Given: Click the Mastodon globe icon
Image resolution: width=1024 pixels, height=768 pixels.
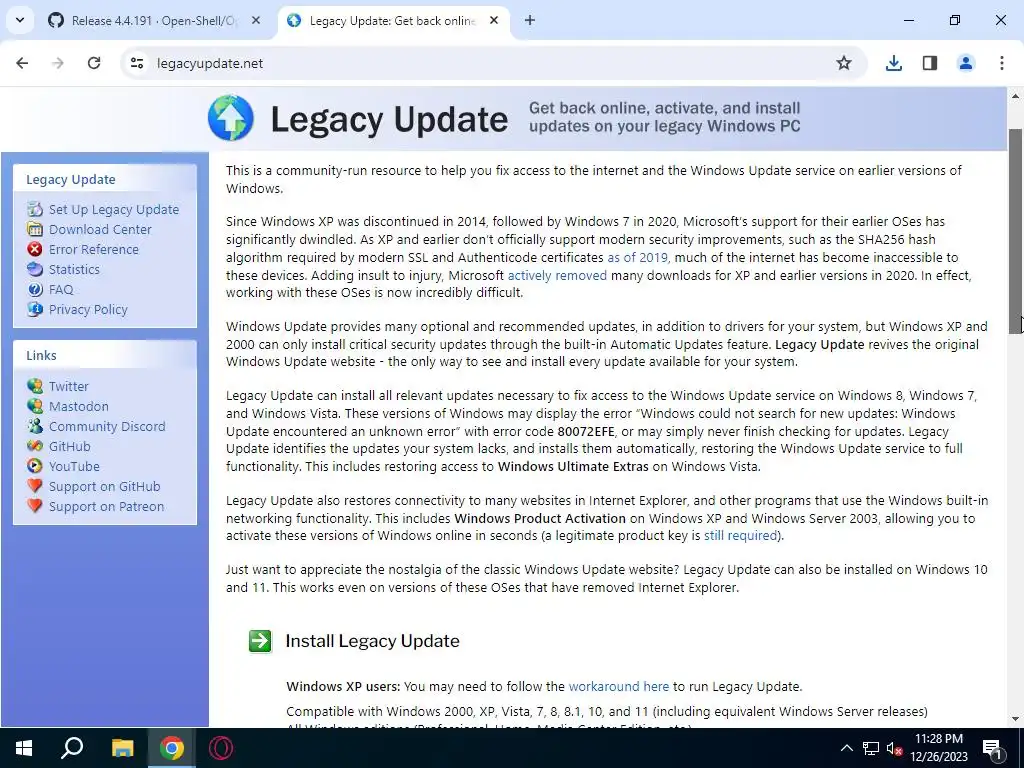Looking at the screenshot, I should point(35,406).
